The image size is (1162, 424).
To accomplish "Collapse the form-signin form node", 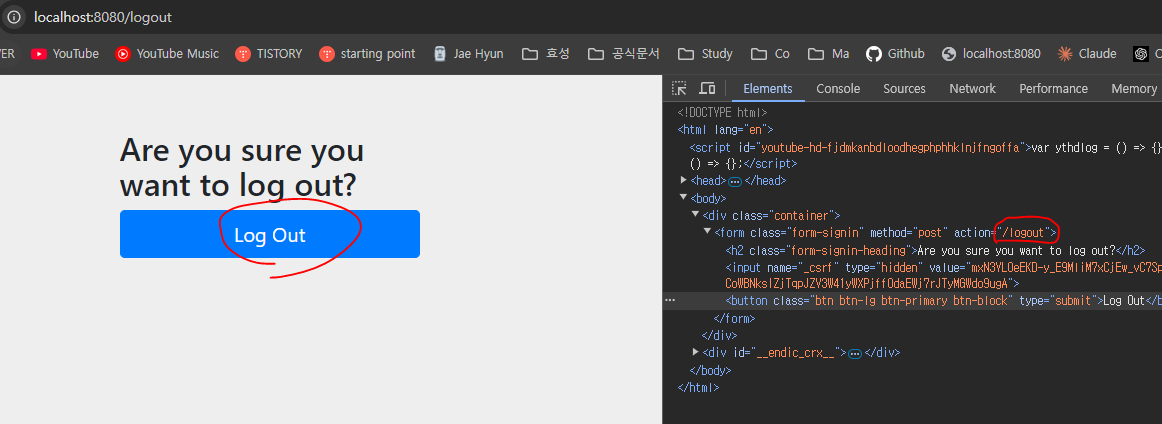I will [x=707, y=232].
